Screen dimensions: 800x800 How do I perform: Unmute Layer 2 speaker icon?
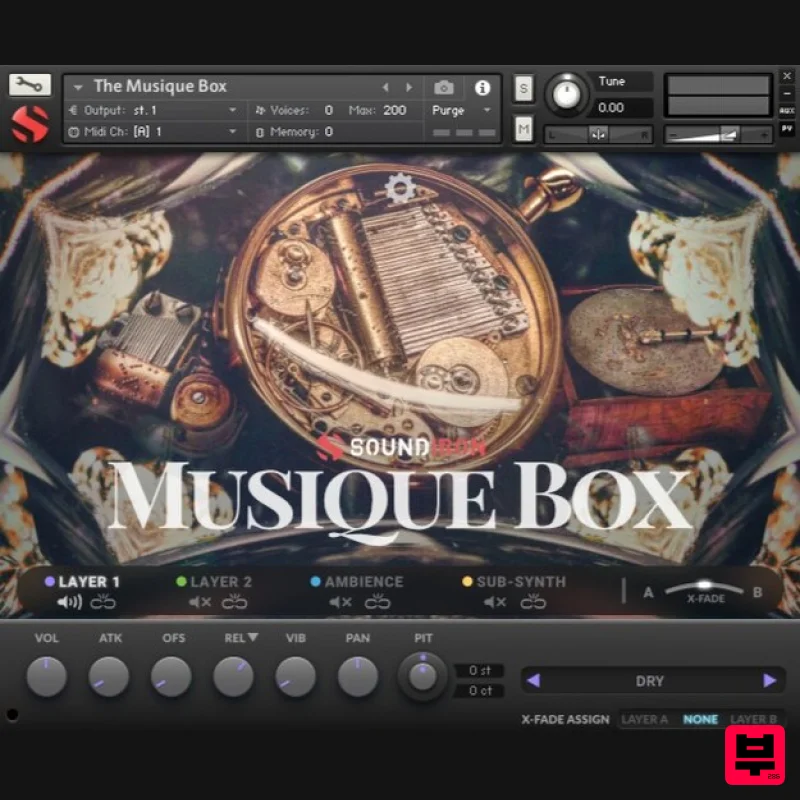199,603
